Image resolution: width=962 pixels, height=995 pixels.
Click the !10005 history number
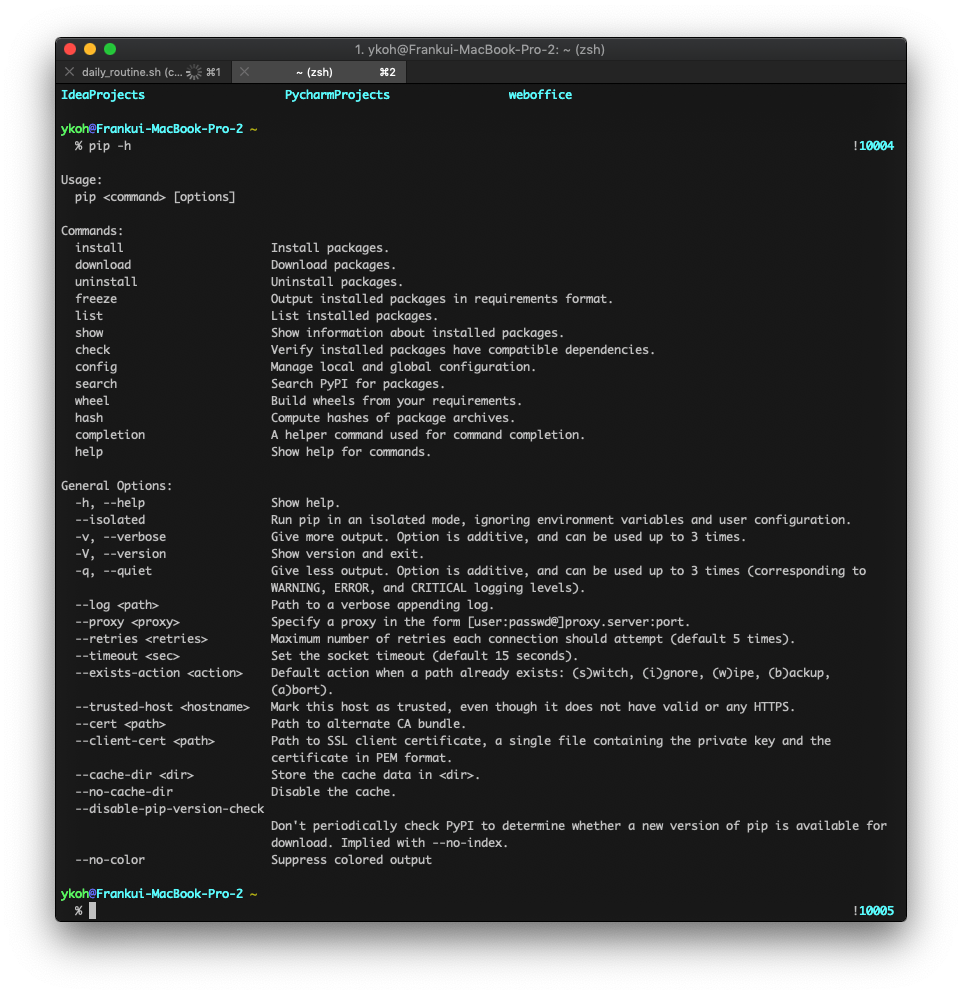point(873,911)
